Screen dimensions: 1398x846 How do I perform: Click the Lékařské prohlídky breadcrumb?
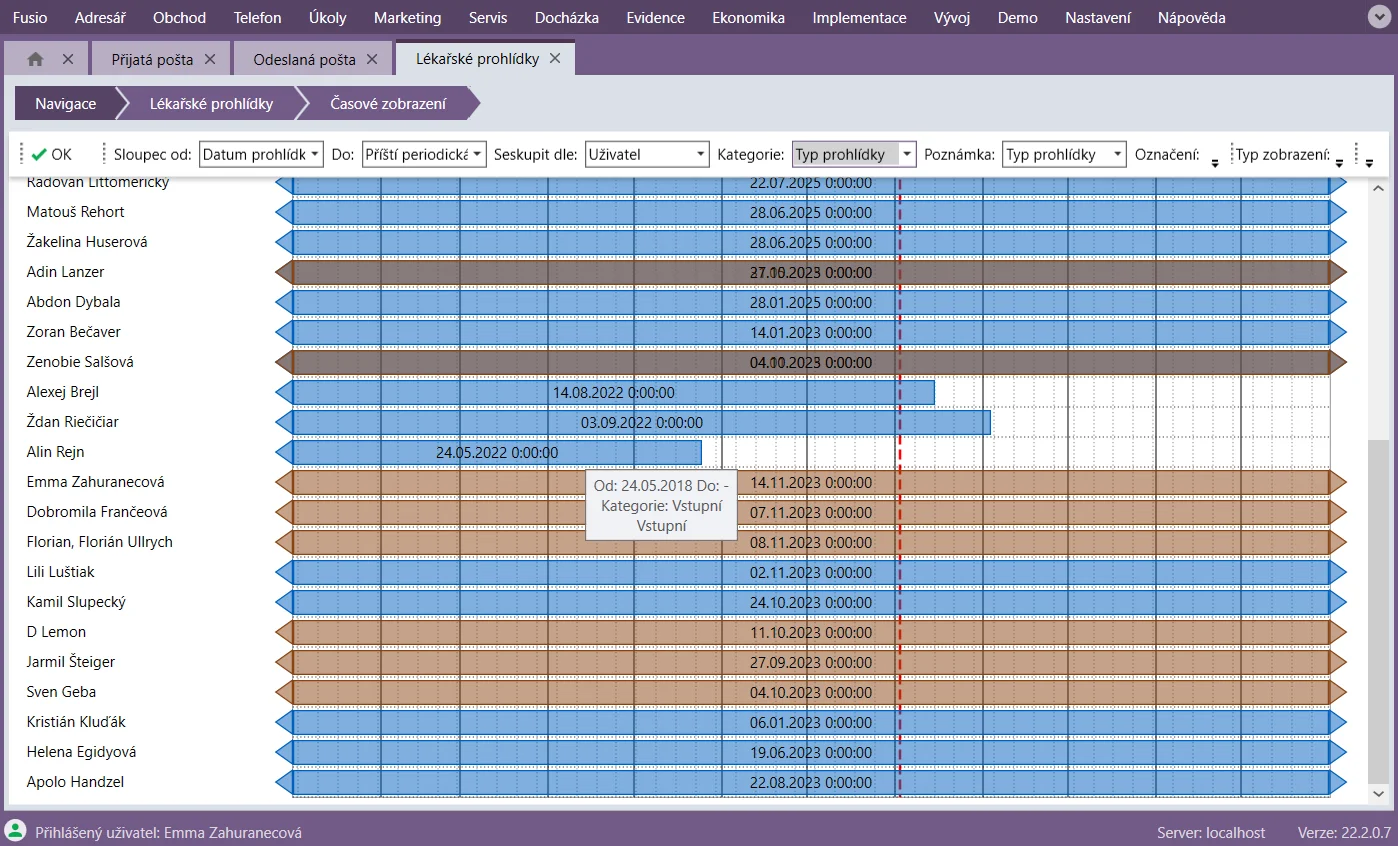[211, 103]
